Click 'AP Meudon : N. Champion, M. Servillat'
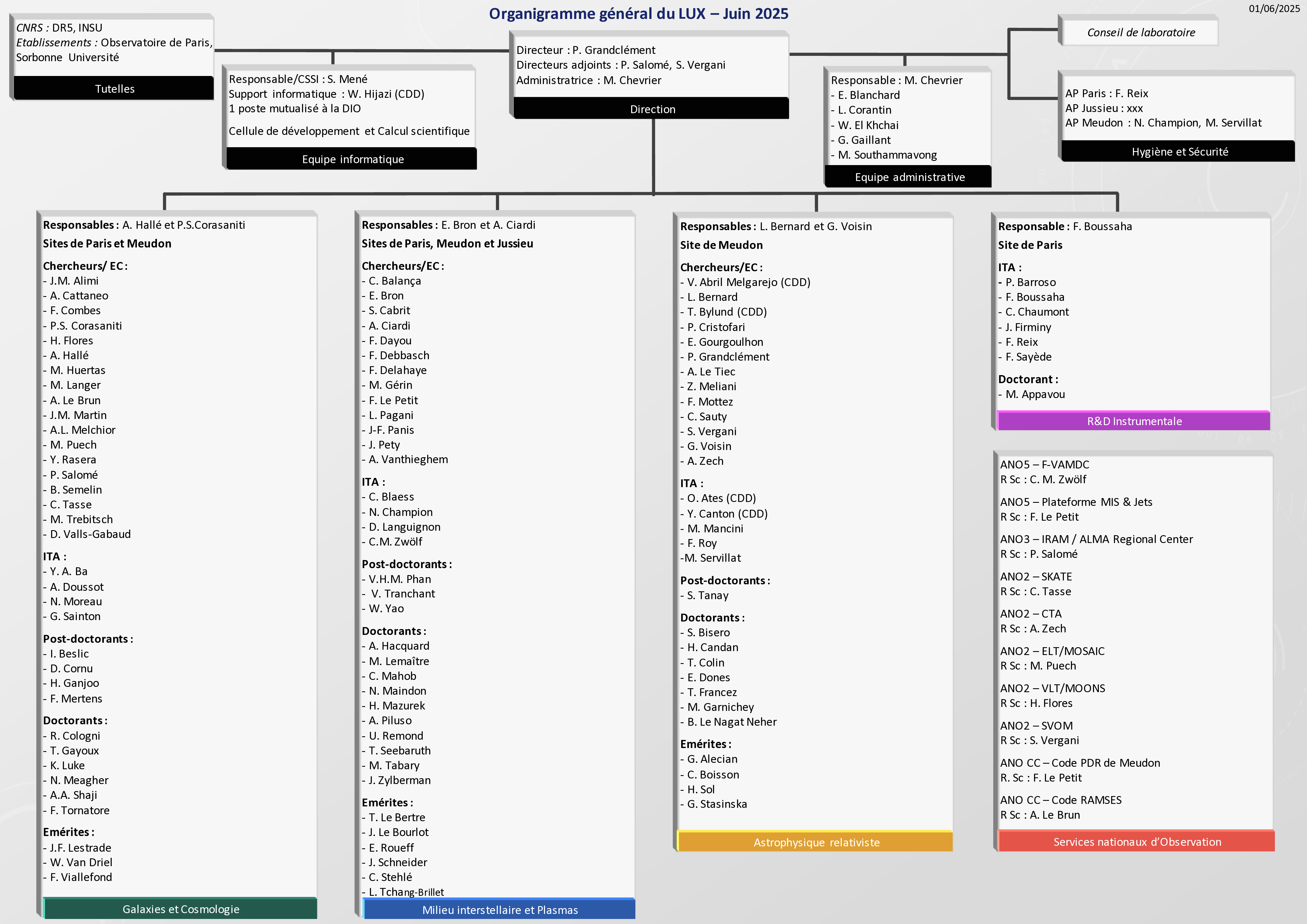Screen dimensions: 1307x924 click(1163, 123)
